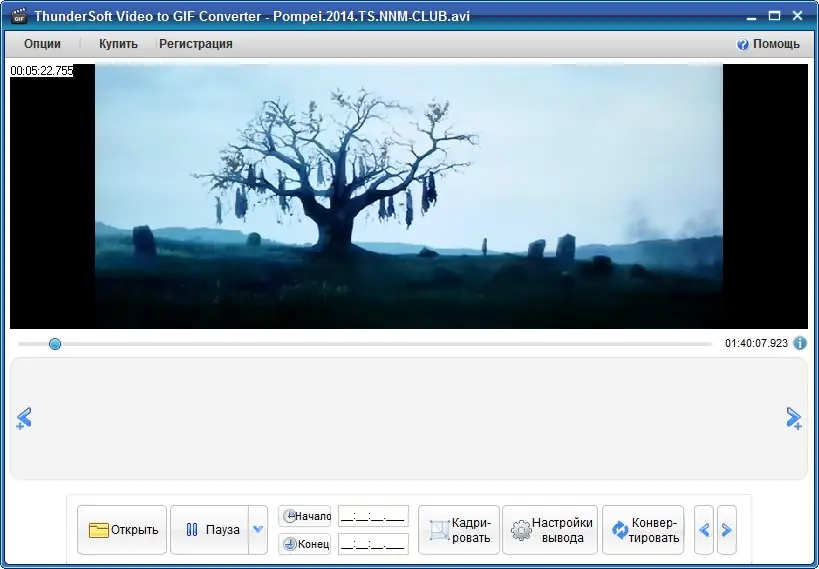Open Настройки вывода output settings
The height and width of the screenshot is (569, 819).
coord(550,530)
